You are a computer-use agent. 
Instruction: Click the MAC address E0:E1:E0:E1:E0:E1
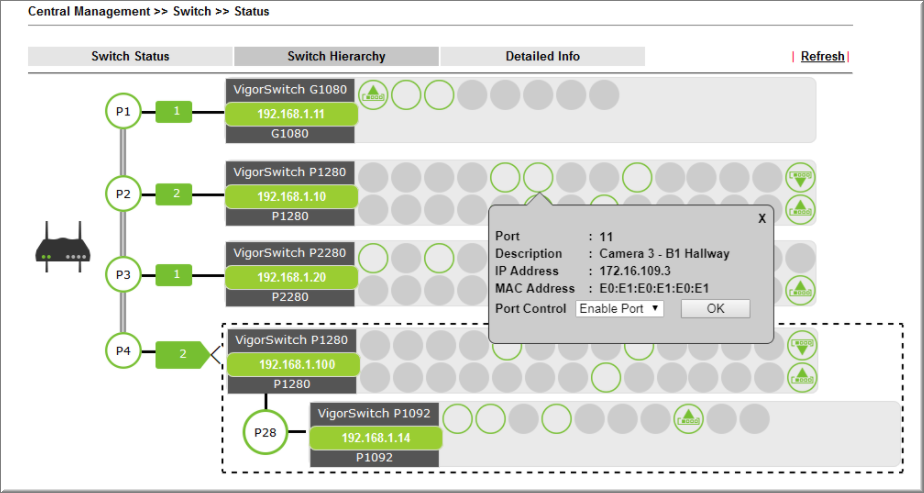click(x=654, y=289)
